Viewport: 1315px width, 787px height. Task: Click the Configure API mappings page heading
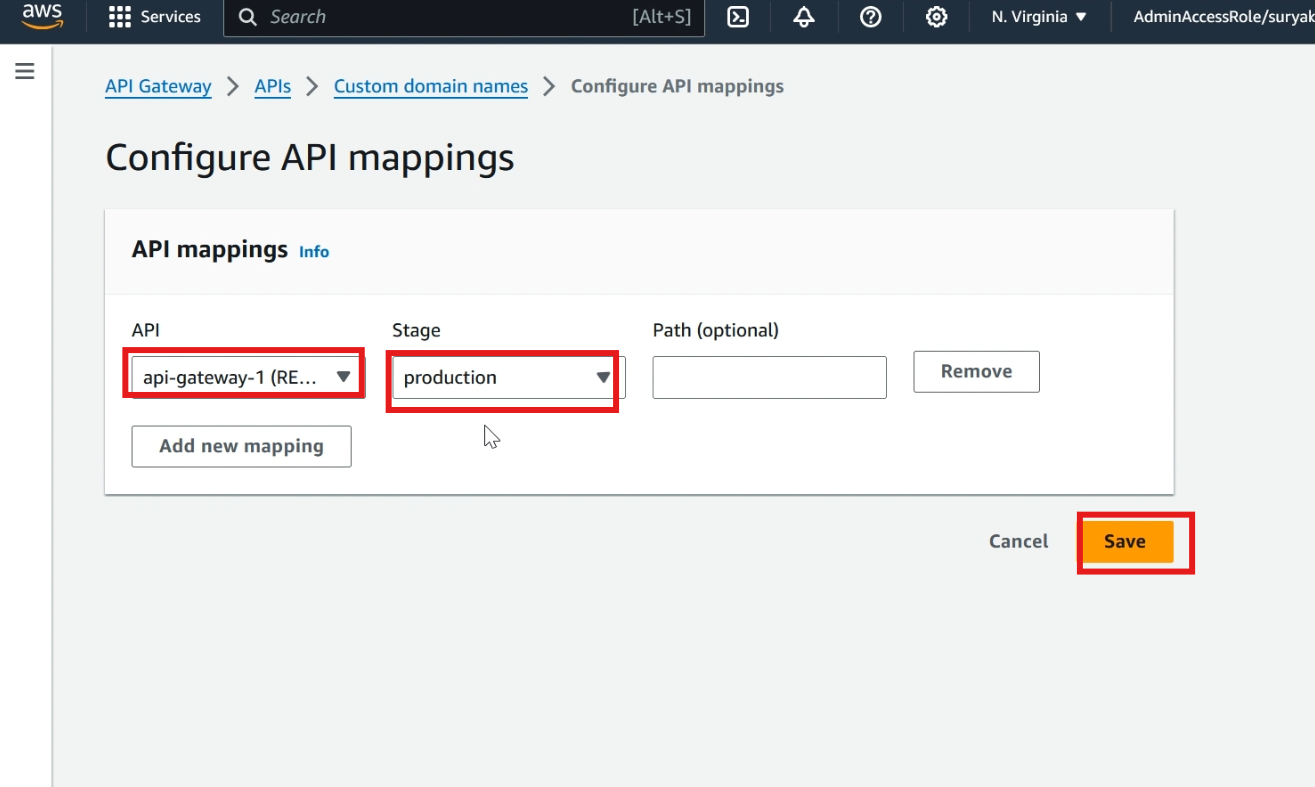click(310, 158)
